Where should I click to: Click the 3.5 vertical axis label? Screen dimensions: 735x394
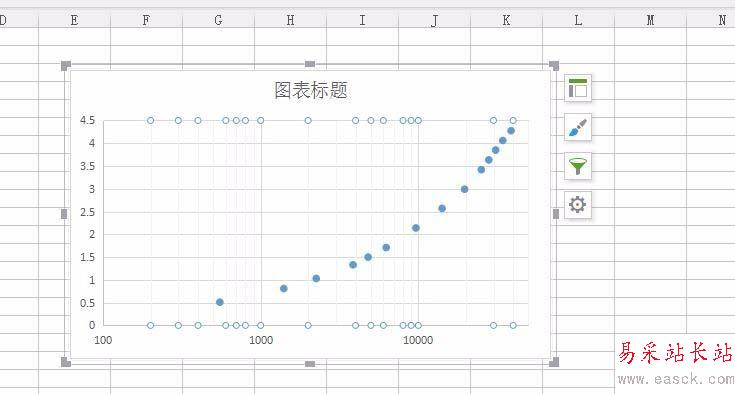click(x=87, y=166)
